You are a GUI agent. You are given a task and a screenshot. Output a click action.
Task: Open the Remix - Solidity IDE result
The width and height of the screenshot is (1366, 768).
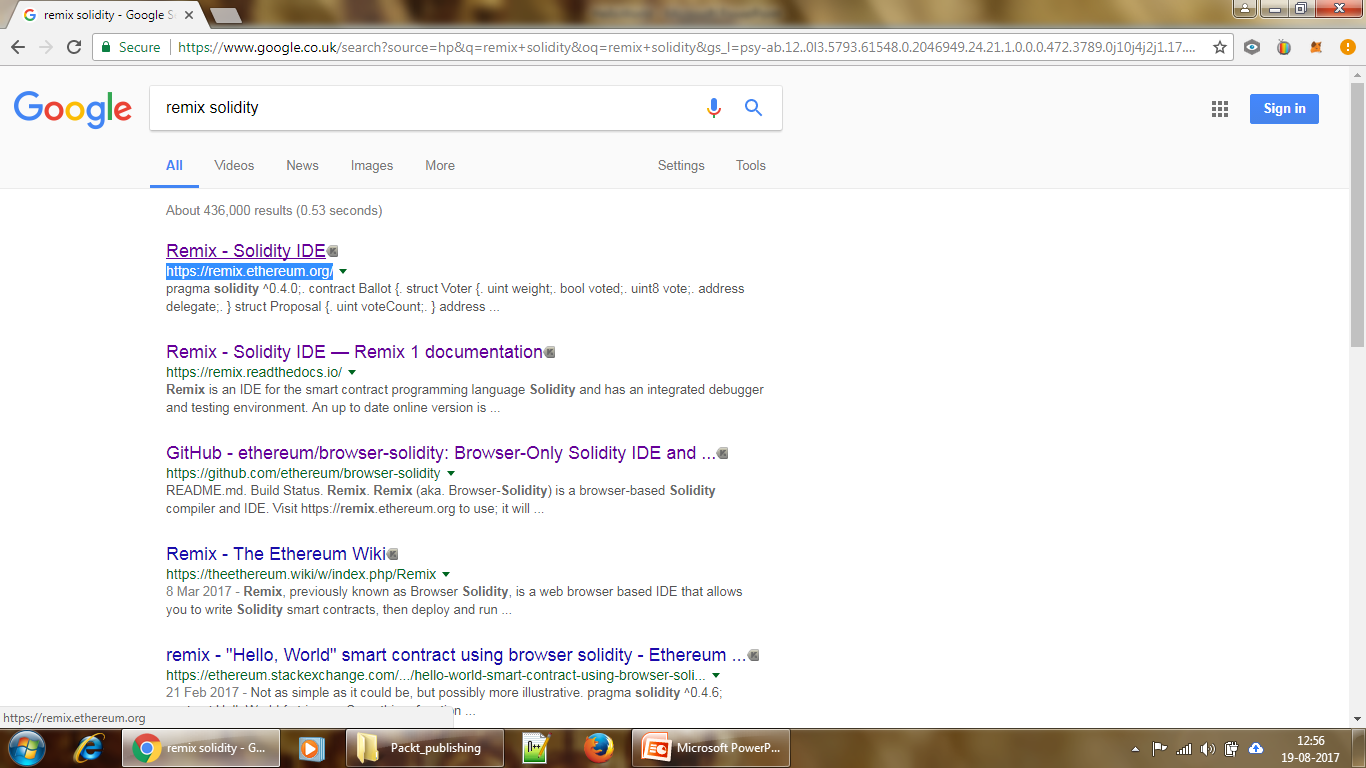[246, 251]
